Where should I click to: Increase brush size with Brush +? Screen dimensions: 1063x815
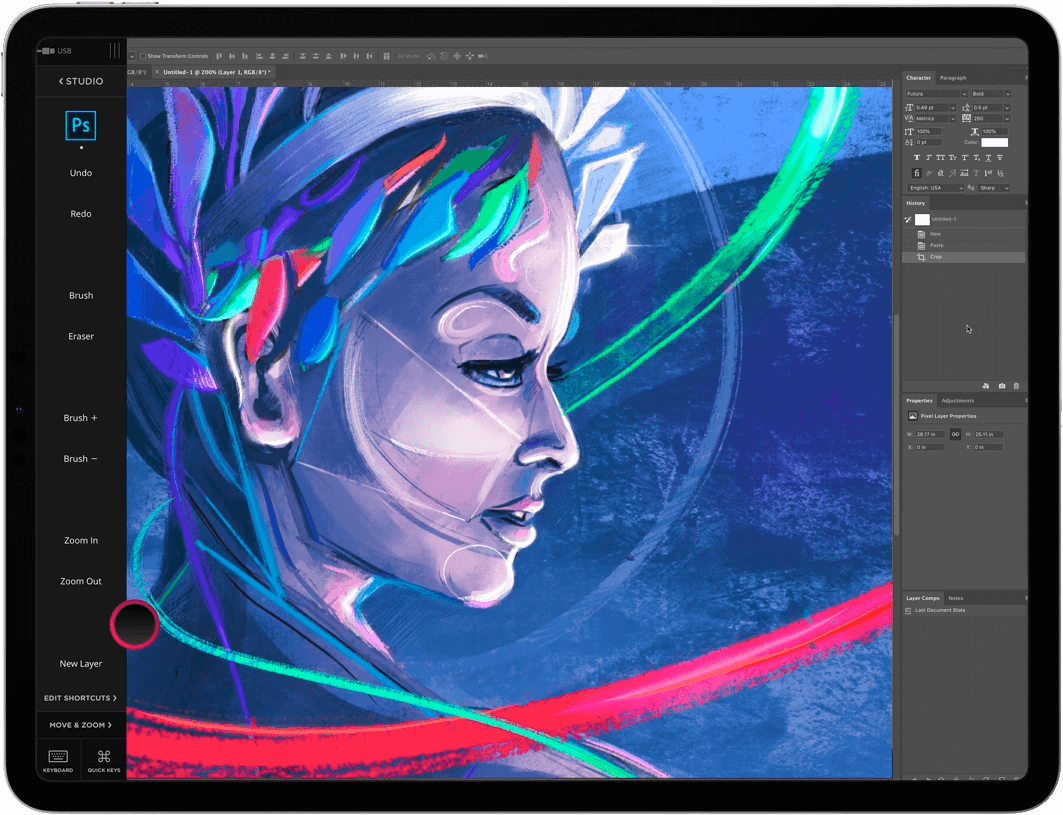click(81, 418)
